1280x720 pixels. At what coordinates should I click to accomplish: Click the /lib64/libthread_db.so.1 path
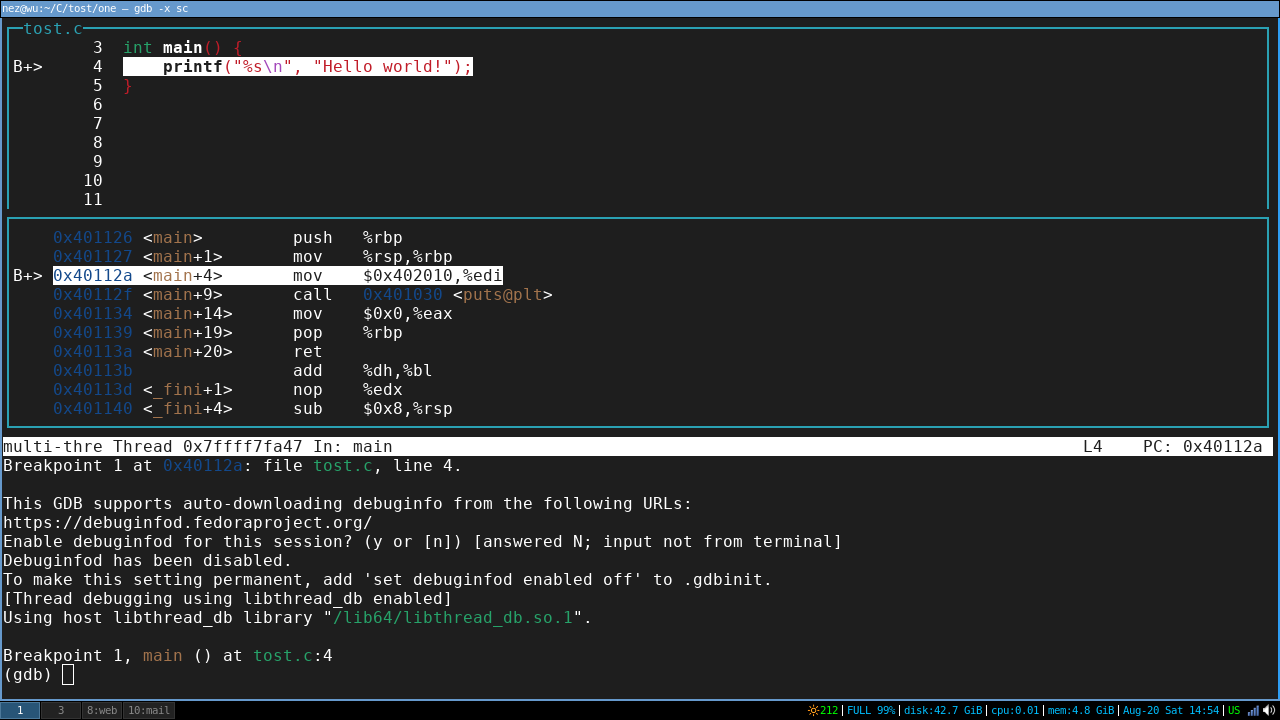tap(453, 618)
